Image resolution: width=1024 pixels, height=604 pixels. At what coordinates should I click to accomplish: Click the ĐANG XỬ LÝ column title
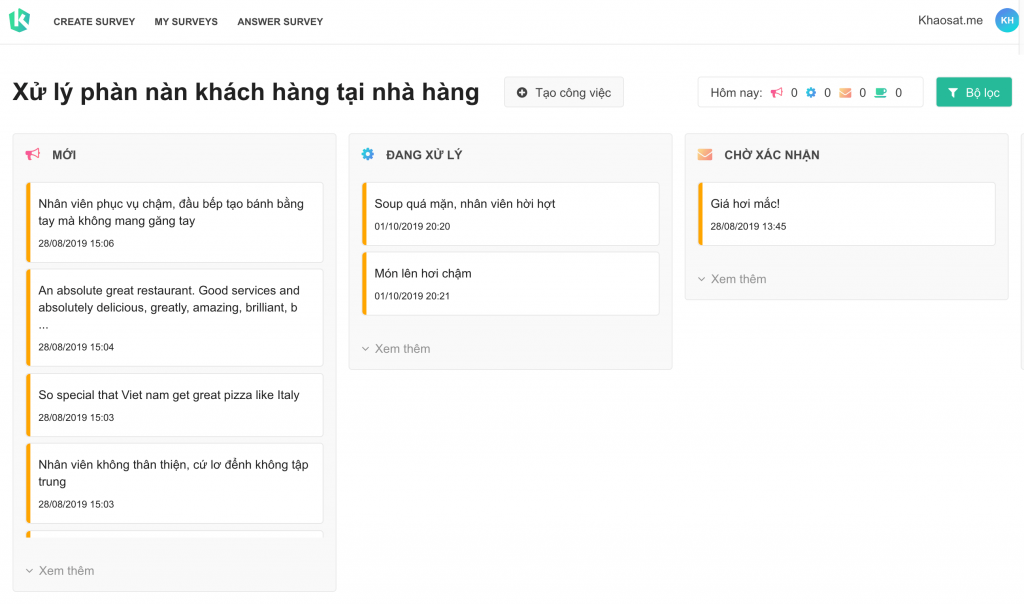click(424, 155)
